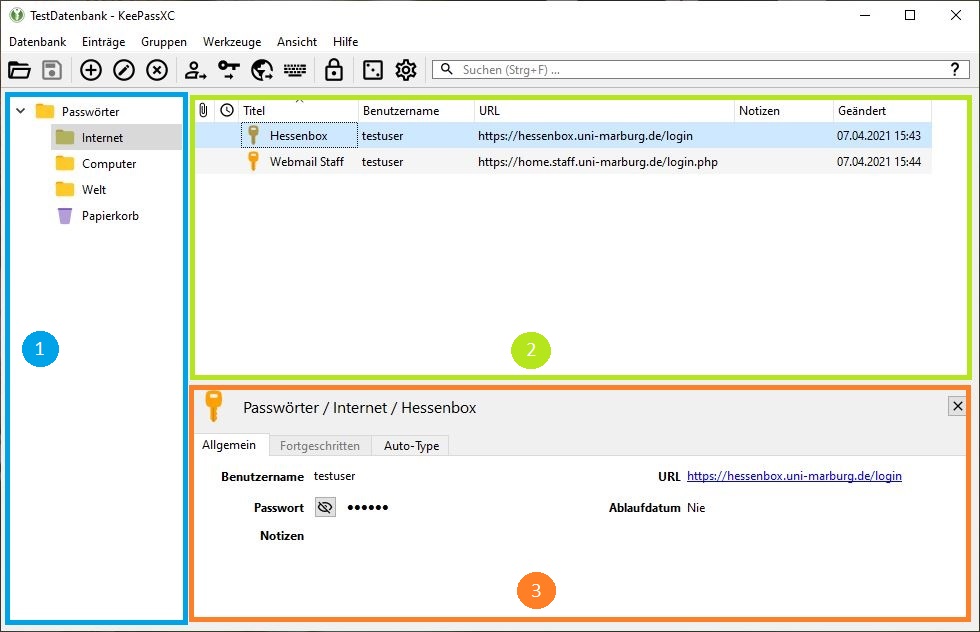Click the Passwörter / Internet / Hessenbox heading

tap(359, 408)
